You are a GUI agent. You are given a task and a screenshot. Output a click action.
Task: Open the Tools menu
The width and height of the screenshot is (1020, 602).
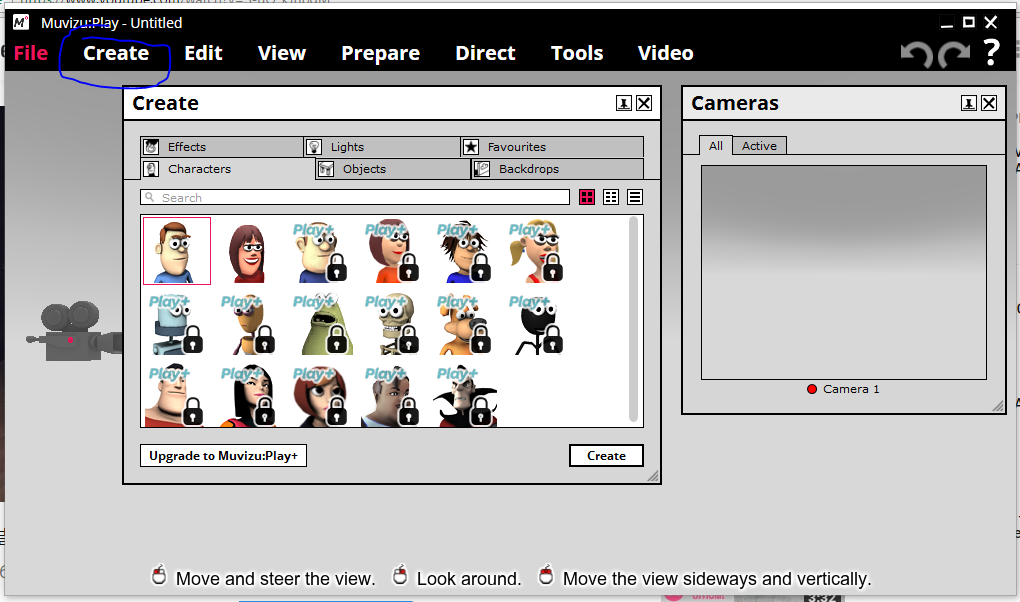[577, 53]
